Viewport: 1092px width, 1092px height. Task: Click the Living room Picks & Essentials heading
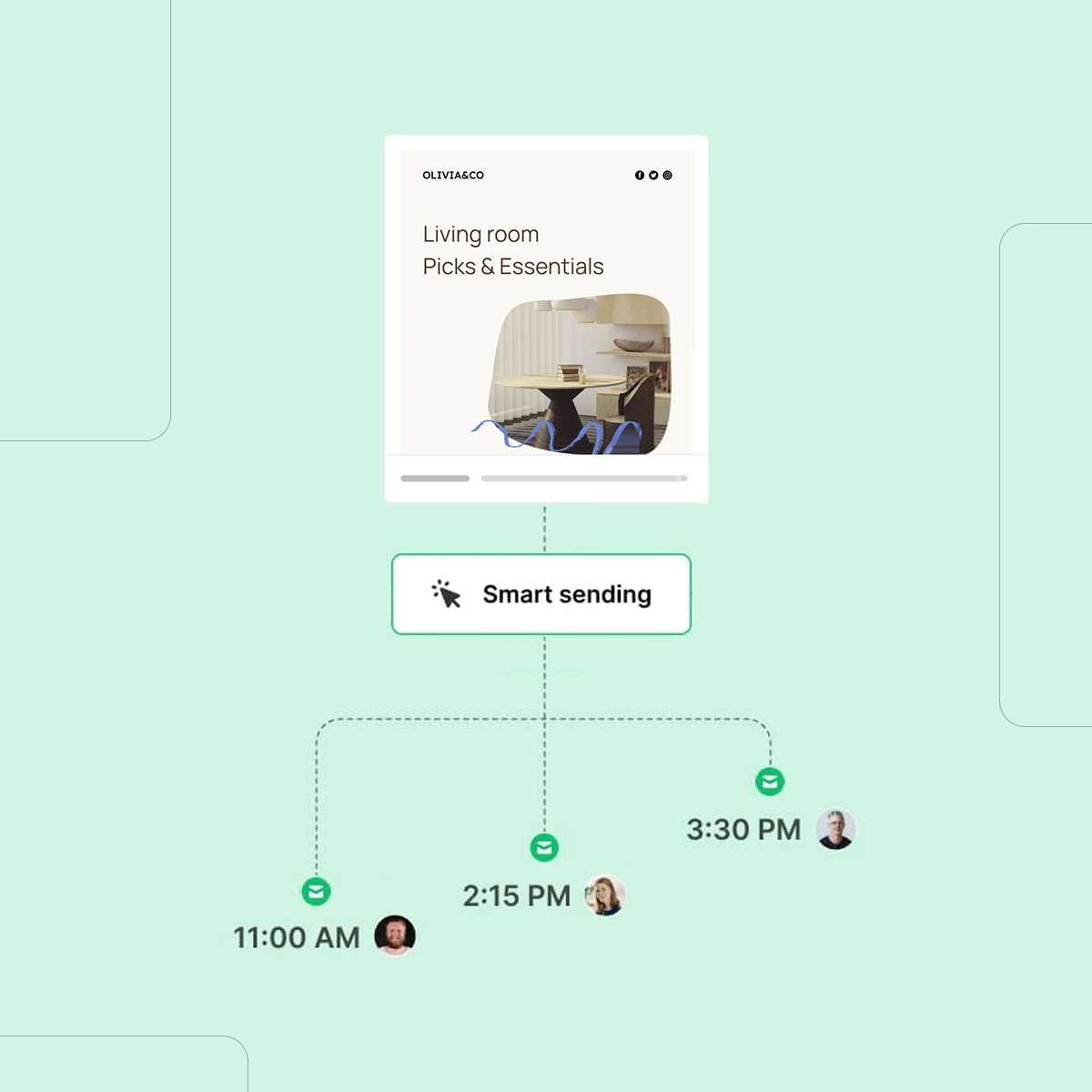click(512, 250)
